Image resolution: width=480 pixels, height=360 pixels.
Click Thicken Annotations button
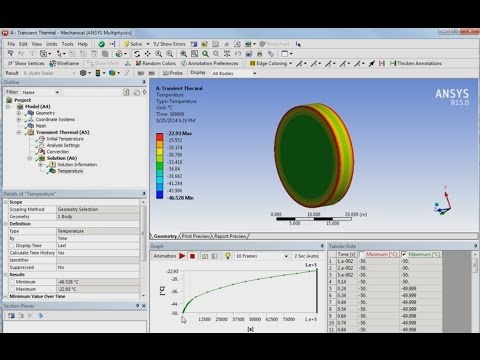(416, 63)
